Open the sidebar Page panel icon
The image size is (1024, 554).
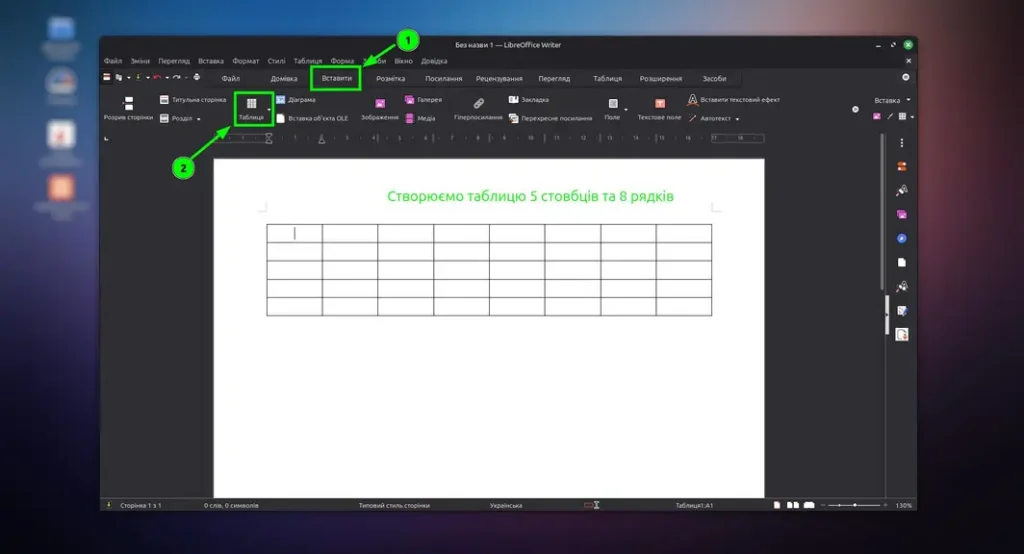(x=902, y=263)
